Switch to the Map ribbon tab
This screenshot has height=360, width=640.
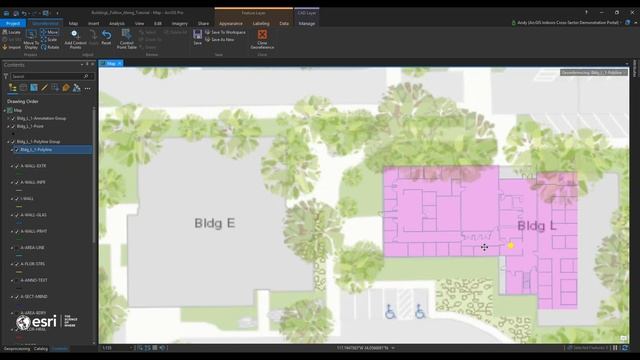(73, 24)
